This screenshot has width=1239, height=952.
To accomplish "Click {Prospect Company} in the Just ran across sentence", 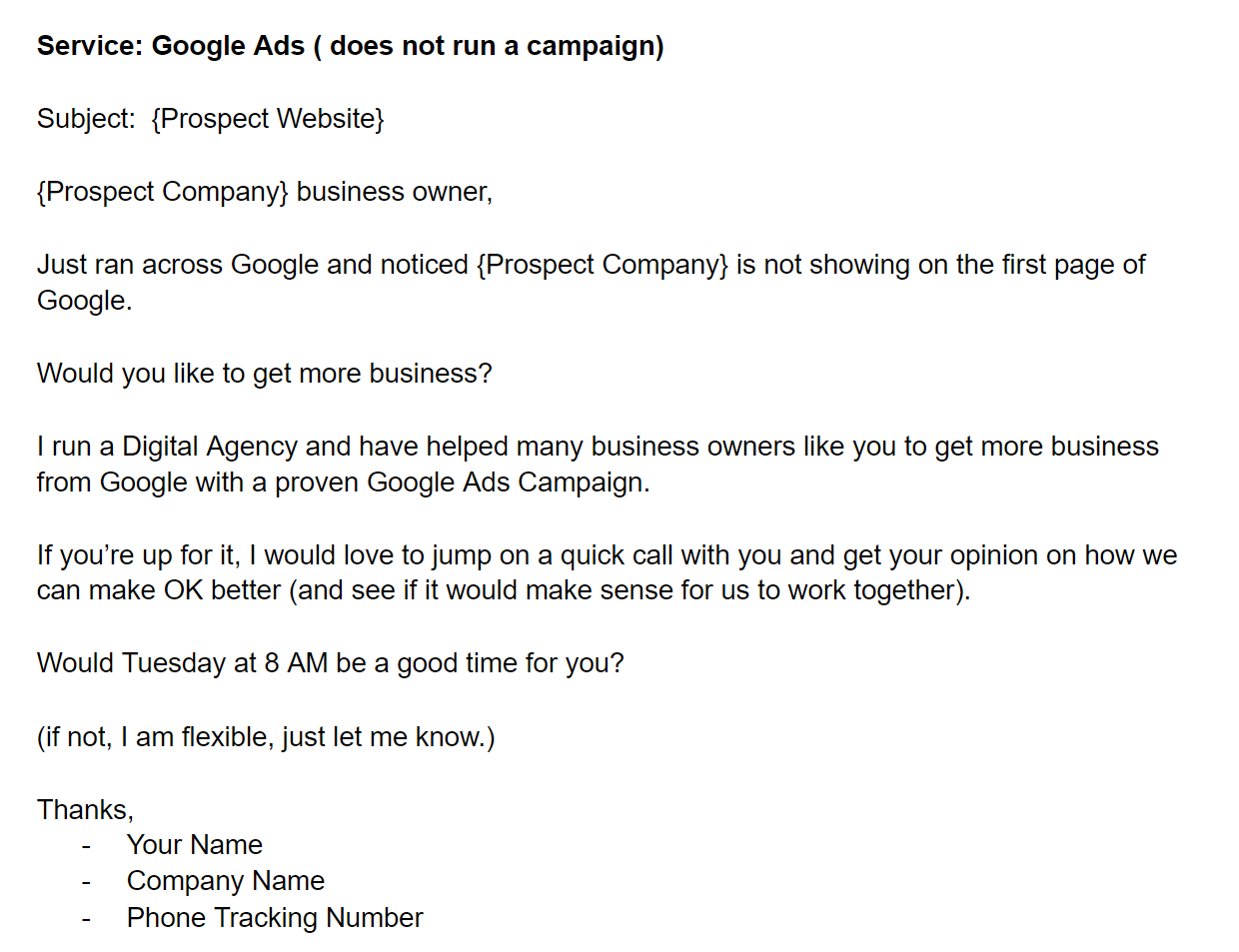I will (x=603, y=265).
